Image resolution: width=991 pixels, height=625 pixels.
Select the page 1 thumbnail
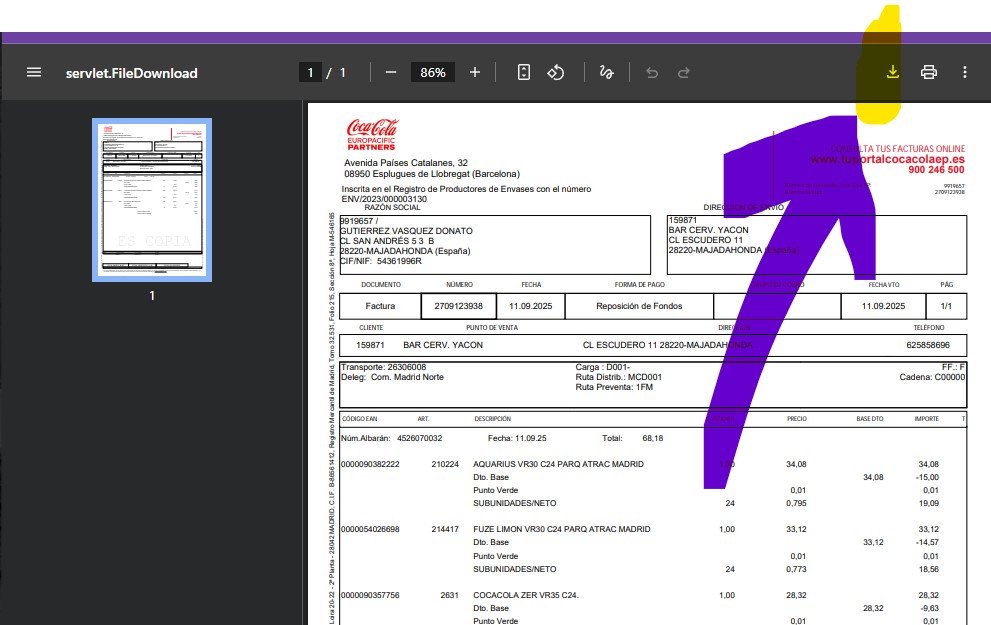pos(151,201)
